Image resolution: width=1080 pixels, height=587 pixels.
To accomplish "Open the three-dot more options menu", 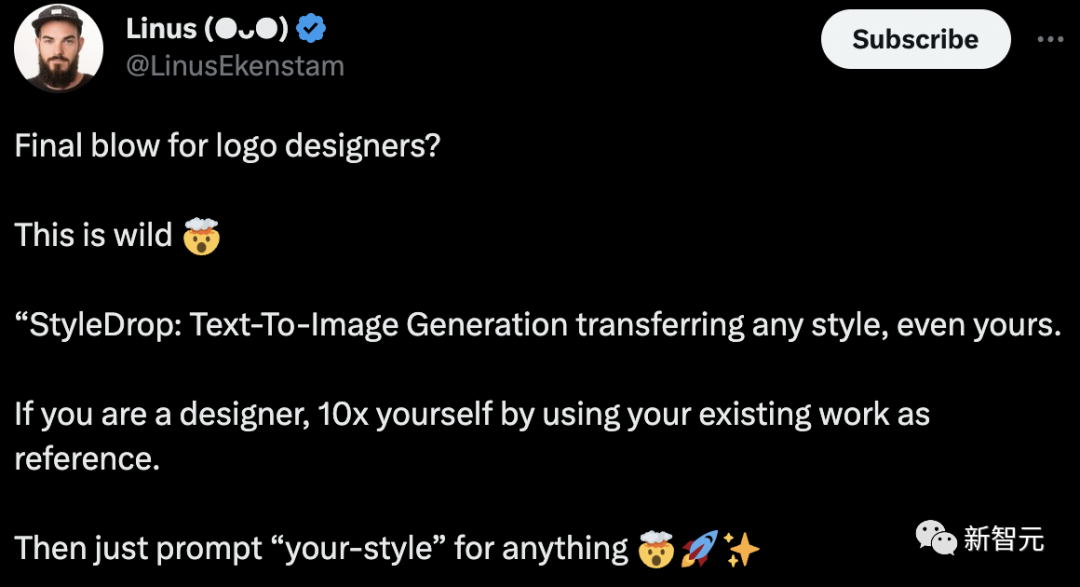I will click(1050, 40).
